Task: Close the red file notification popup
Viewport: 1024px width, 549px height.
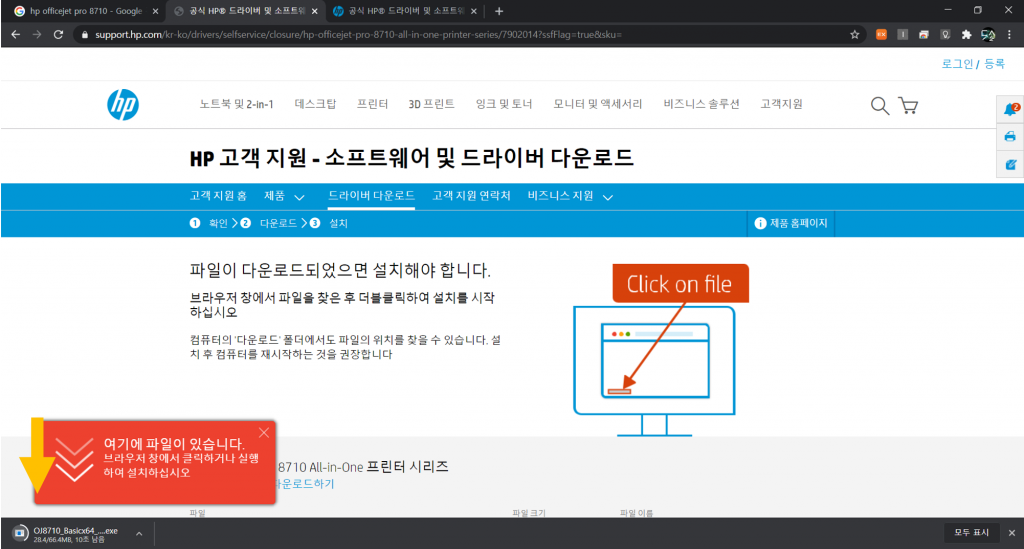Action: [x=264, y=432]
